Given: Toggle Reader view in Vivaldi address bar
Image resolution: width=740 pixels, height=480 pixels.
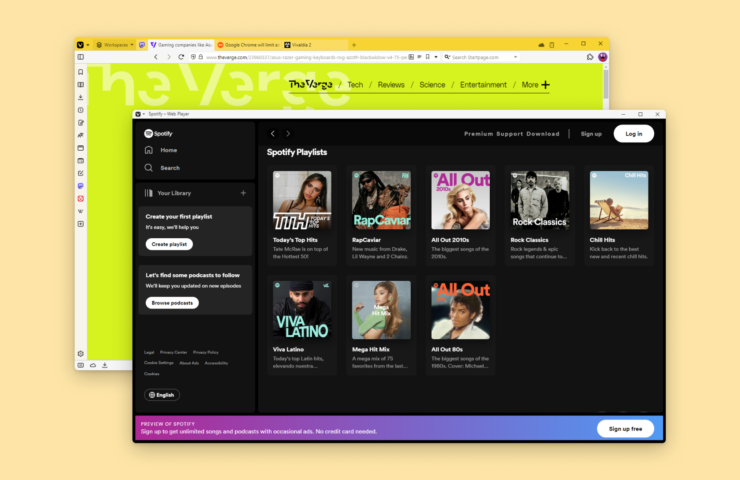Looking at the screenshot, I should click(419, 57).
